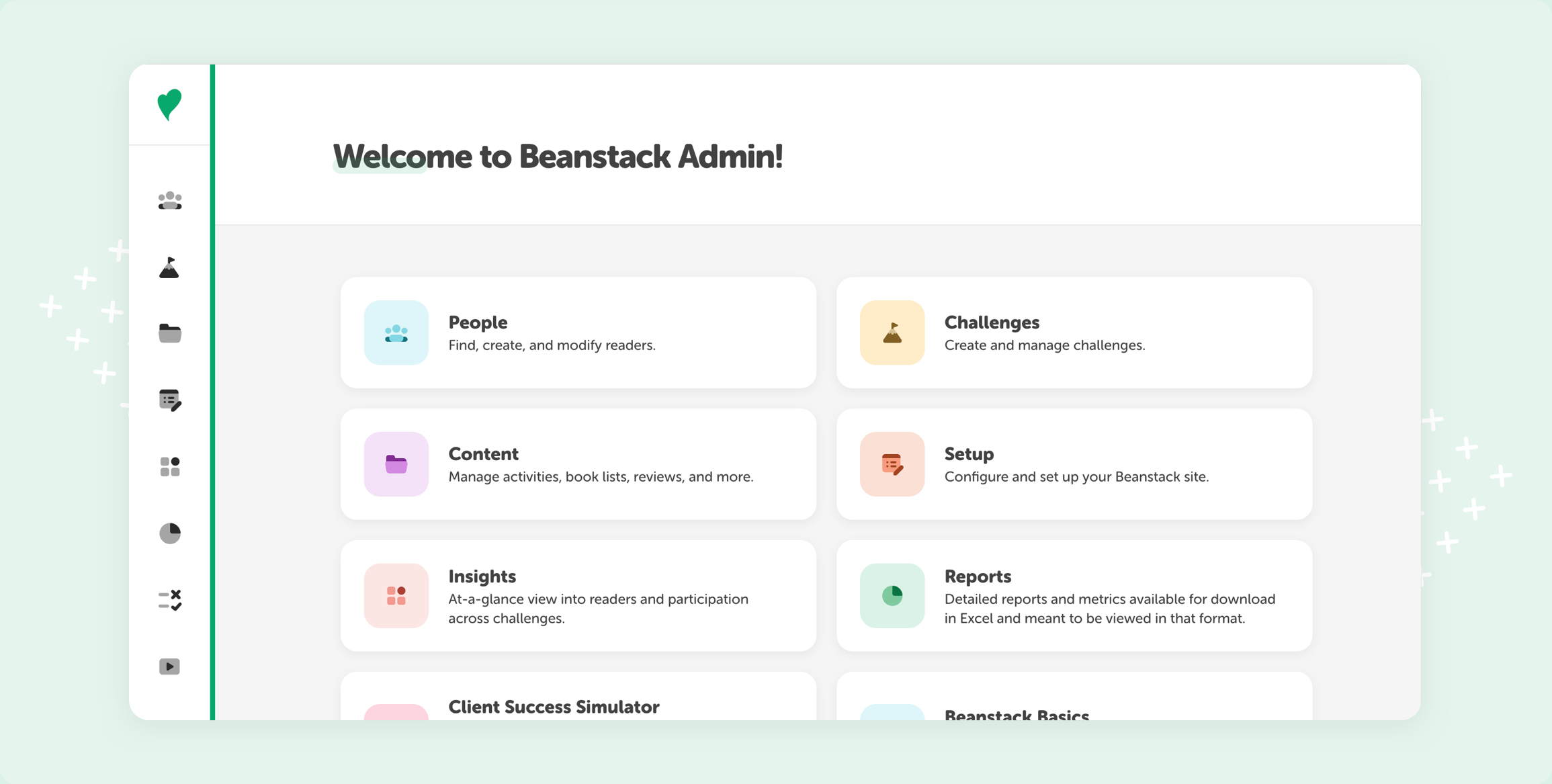This screenshot has height=784, width=1552.
Task: Select the People icon in the sidebar
Action: (169, 200)
